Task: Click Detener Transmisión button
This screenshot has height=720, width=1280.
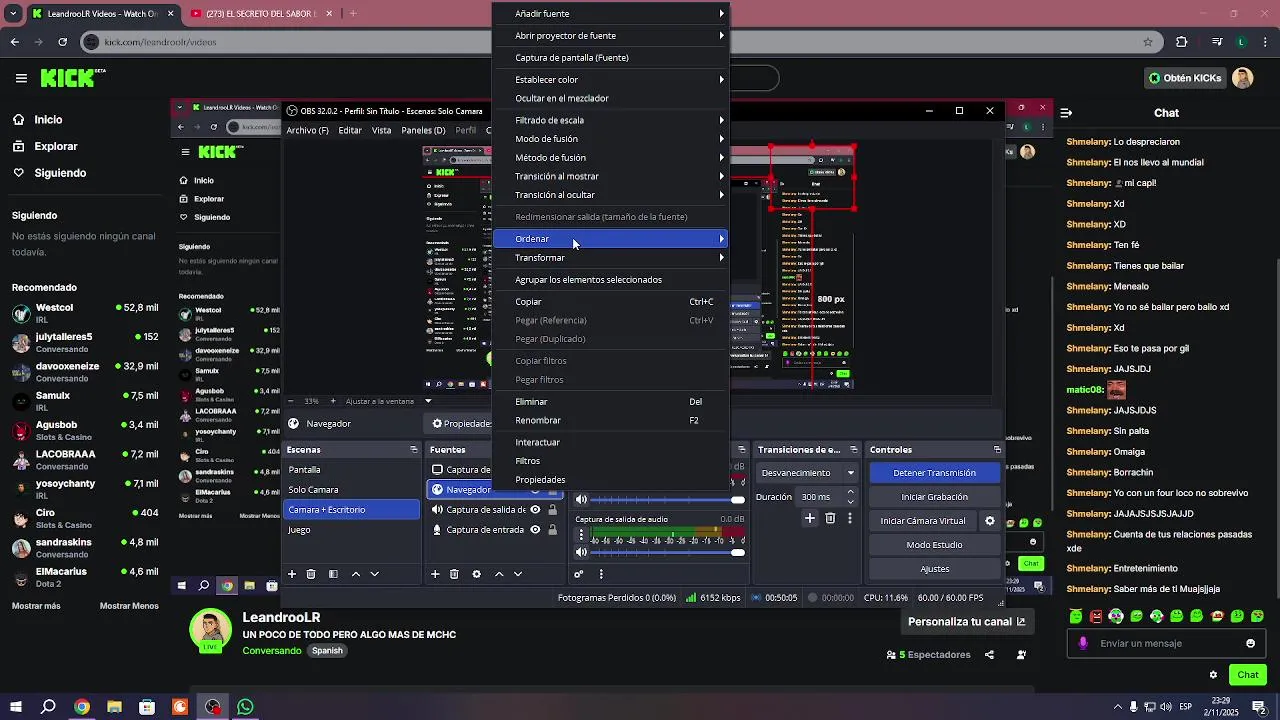Action: (x=934, y=473)
